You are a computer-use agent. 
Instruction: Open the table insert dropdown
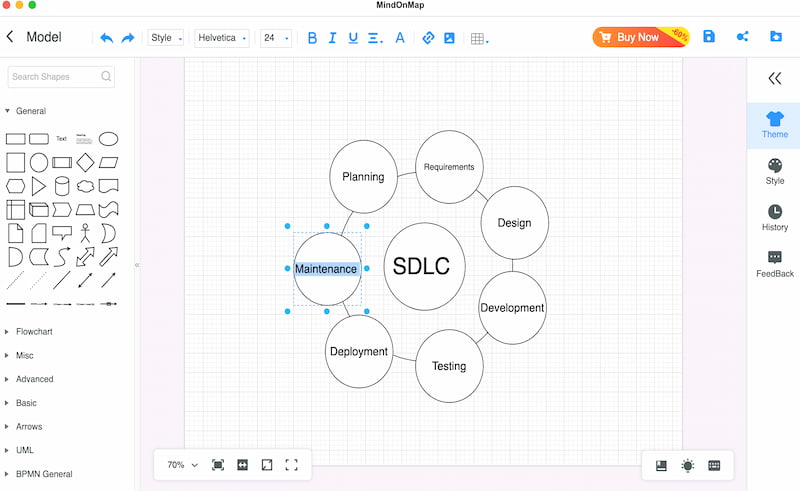(x=480, y=38)
